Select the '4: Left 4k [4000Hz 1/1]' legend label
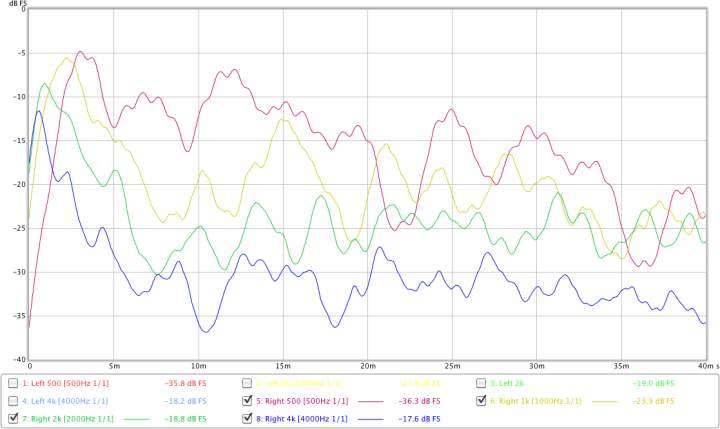 click(65, 401)
